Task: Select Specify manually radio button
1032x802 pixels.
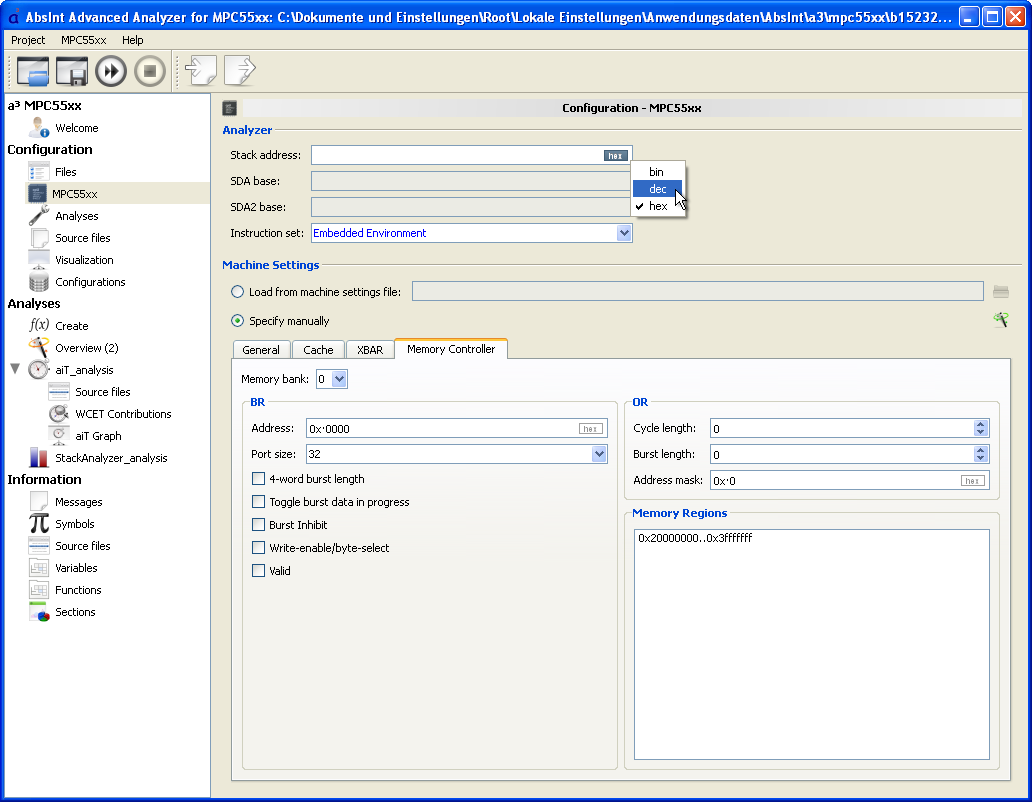Action: click(237, 320)
